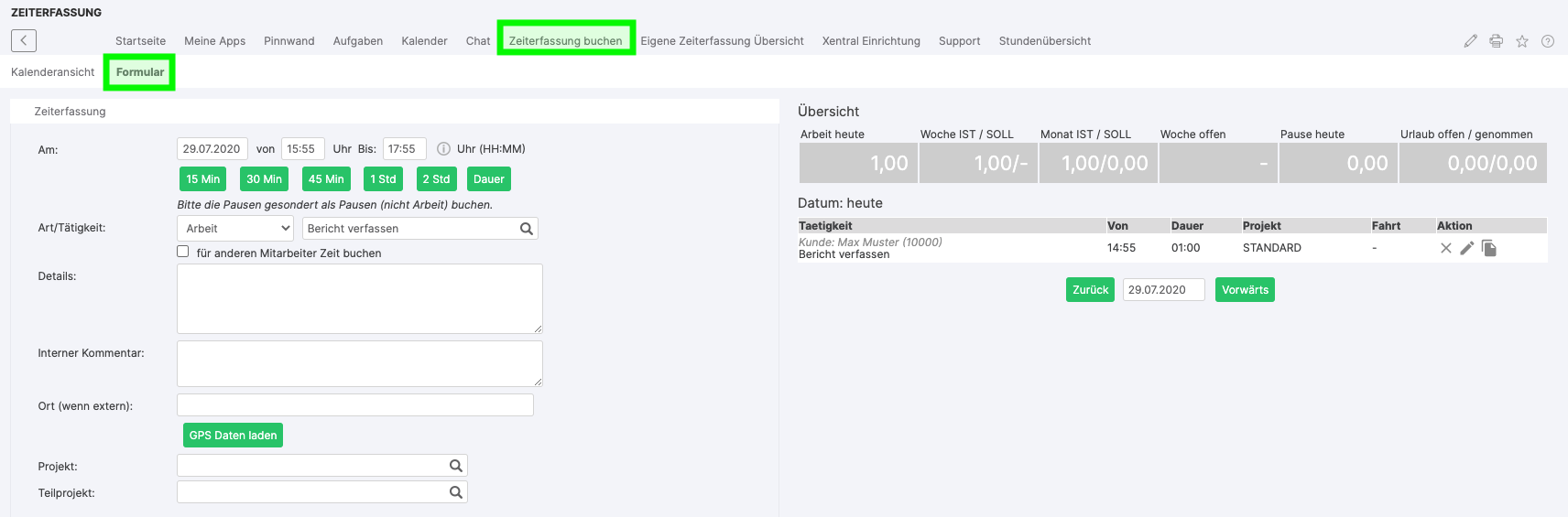
Task: Edit the Bericht verfassen entry pencil
Action: click(x=1466, y=248)
